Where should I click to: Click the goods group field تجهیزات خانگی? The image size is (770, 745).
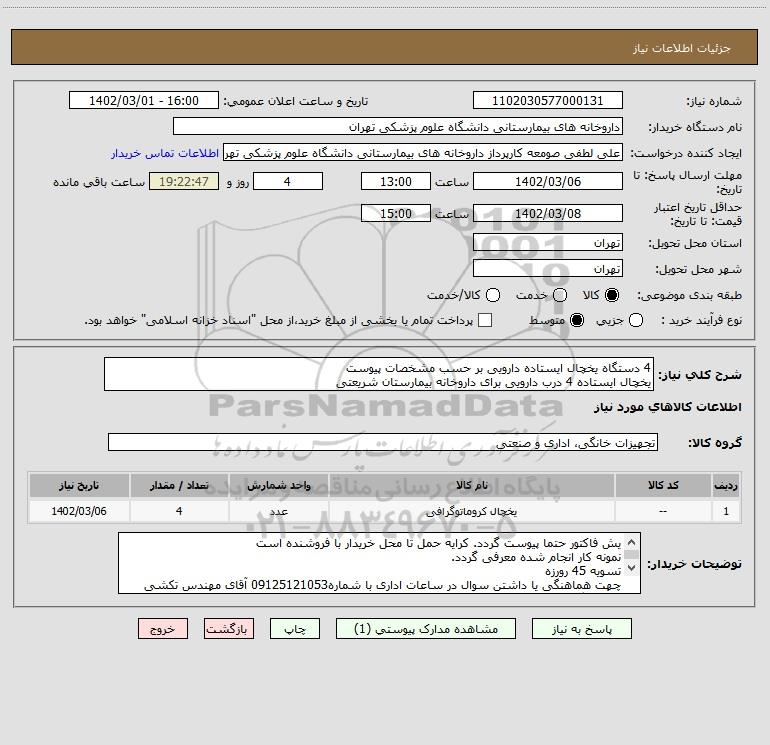[383, 442]
